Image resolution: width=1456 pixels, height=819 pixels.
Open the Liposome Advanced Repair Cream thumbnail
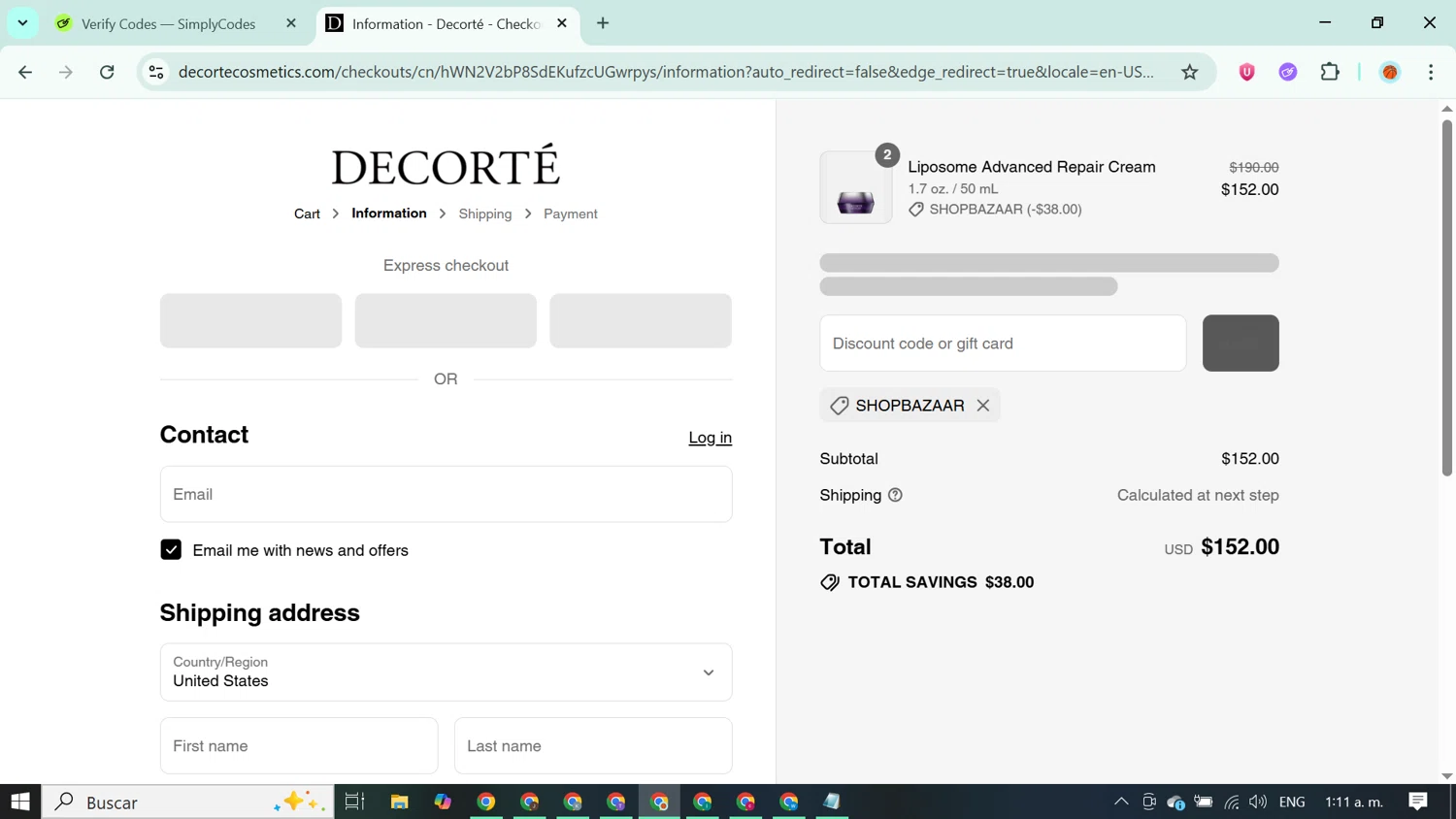tap(856, 187)
